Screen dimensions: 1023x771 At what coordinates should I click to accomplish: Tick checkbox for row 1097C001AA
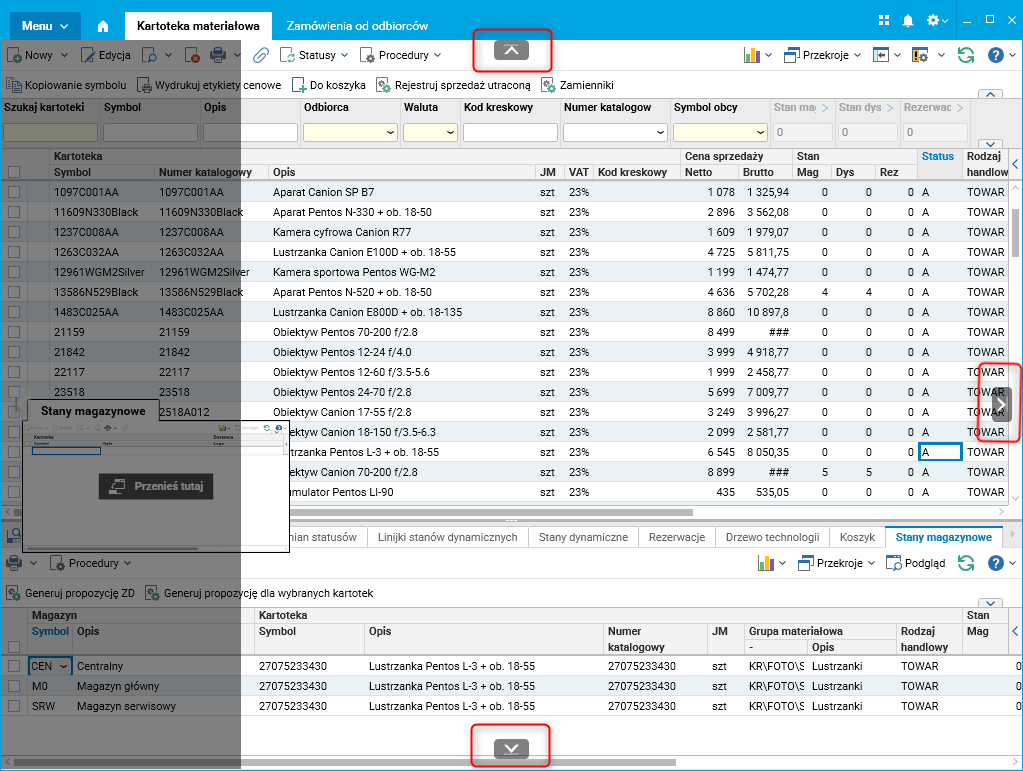[14, 192]
